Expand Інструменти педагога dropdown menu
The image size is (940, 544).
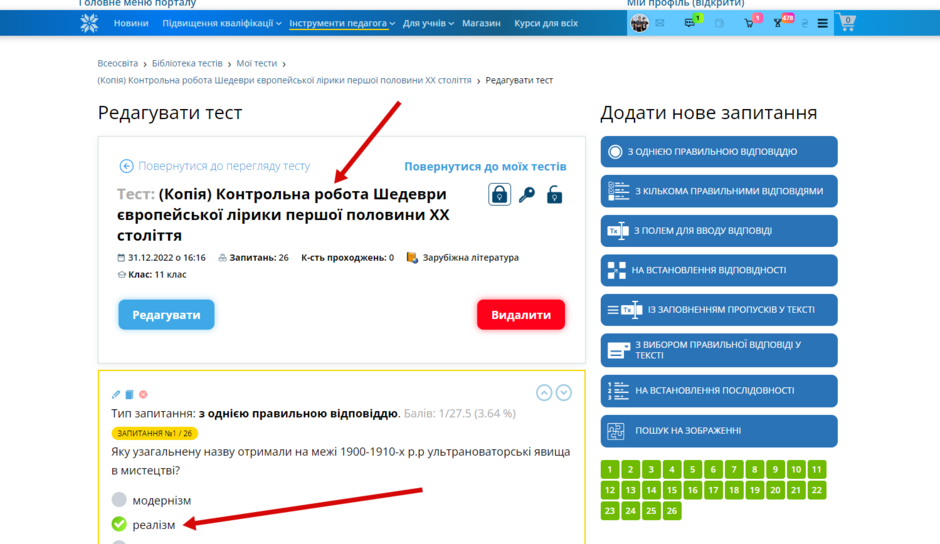(342, 23)
